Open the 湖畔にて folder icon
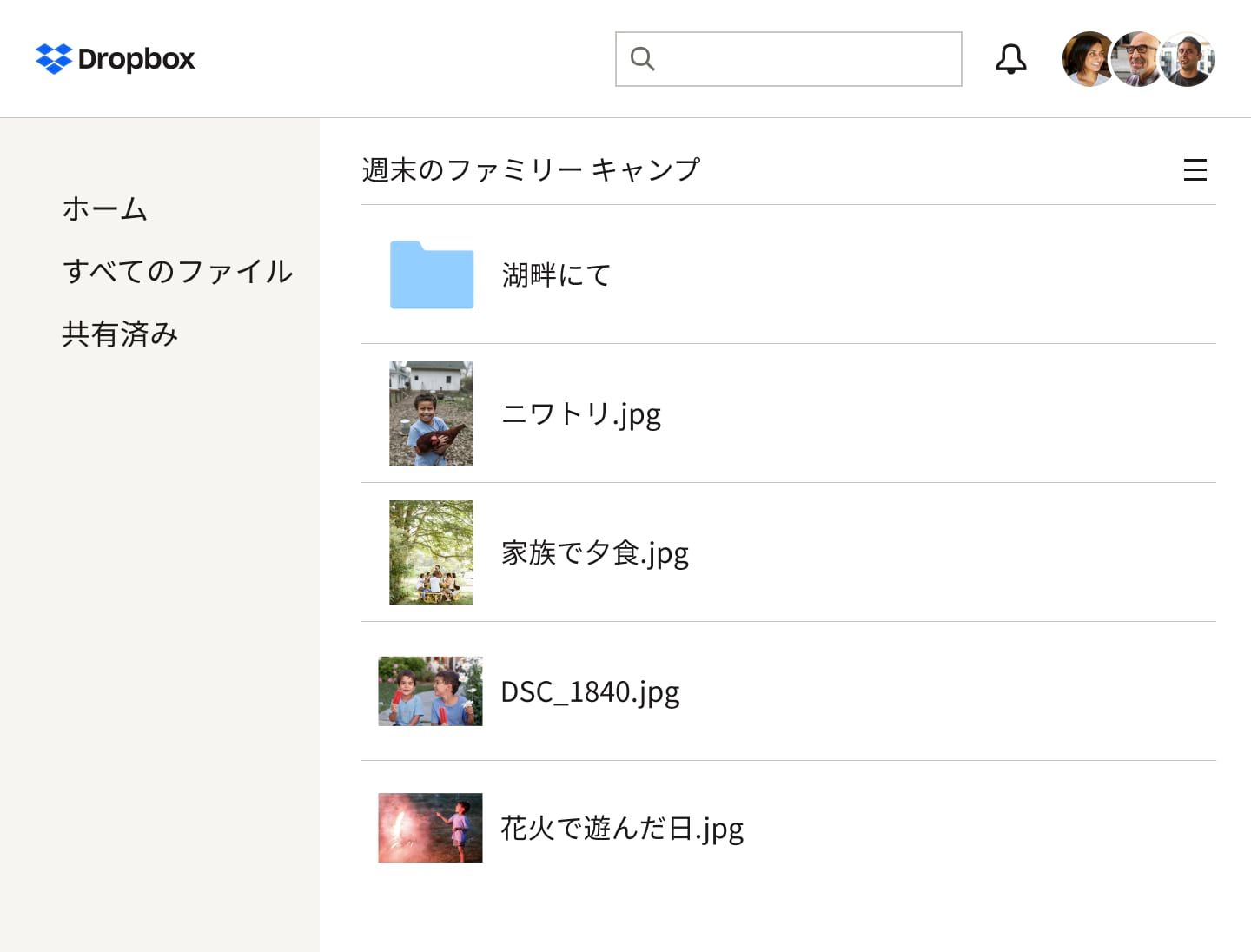Screen dimensions: 1251x952 pos(432,275)
